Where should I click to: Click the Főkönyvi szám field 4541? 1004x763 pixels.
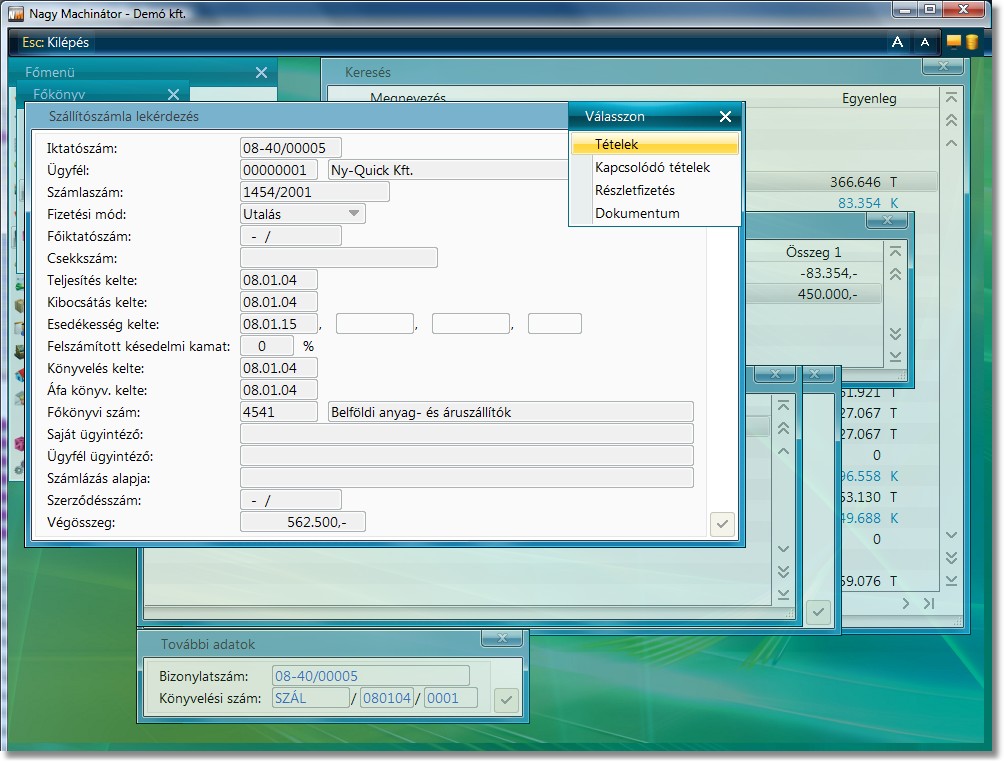[279, 412]
